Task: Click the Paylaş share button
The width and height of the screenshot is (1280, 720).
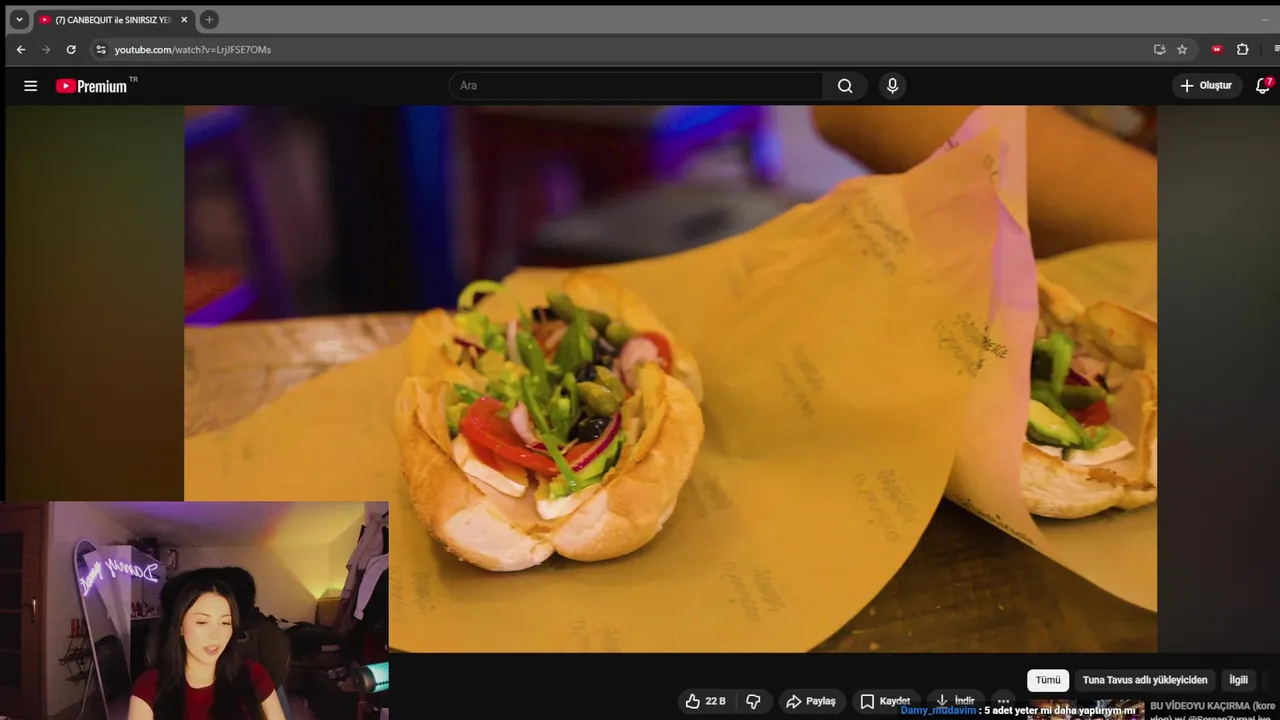Action: point(811,701)
